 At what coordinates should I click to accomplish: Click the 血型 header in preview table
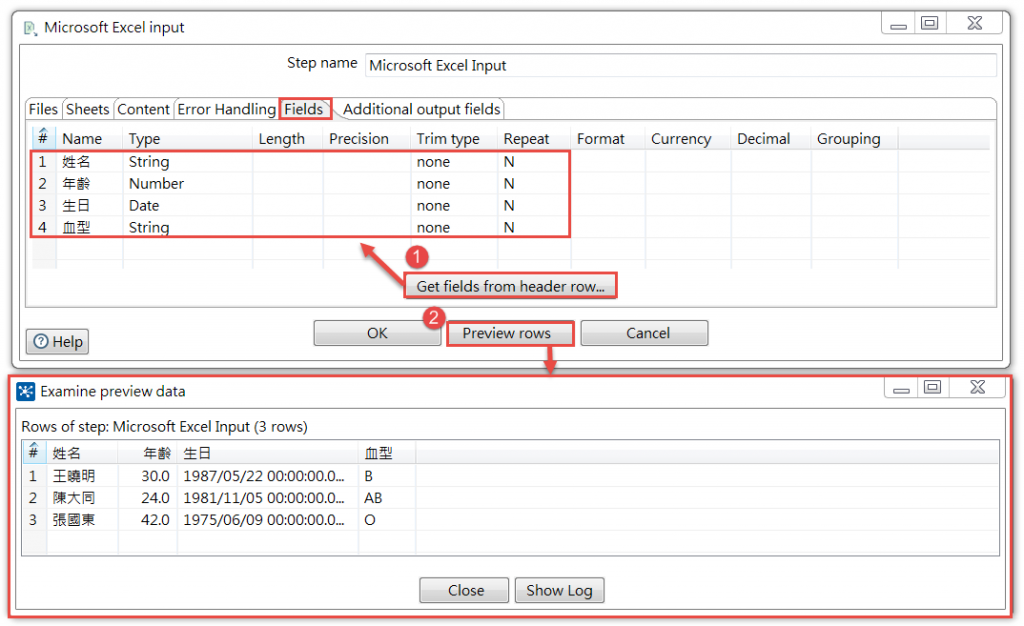(387, 453)
